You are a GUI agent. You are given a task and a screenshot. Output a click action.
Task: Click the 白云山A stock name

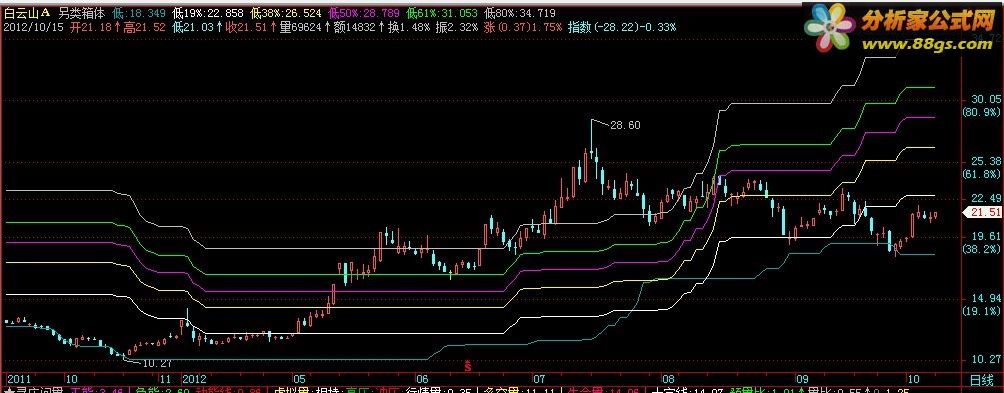pos(28,13)
